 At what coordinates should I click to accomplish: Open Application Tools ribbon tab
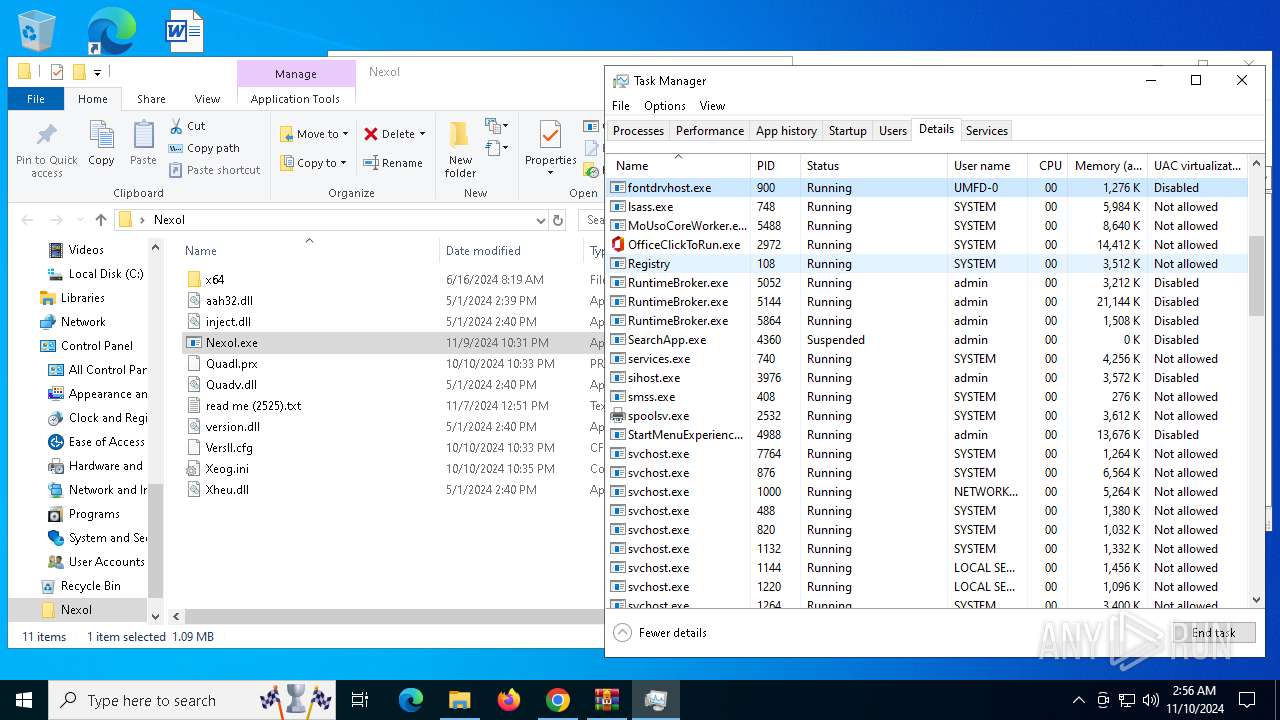click(295, 99)
